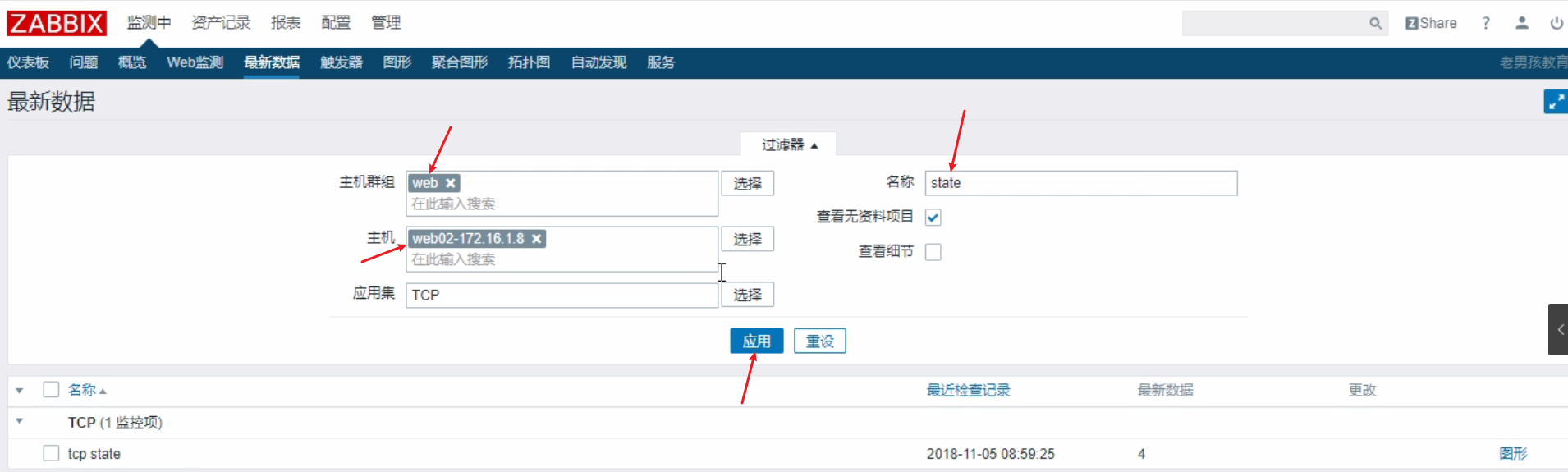Click the 应用集 TCP input field

pos(562,295)
